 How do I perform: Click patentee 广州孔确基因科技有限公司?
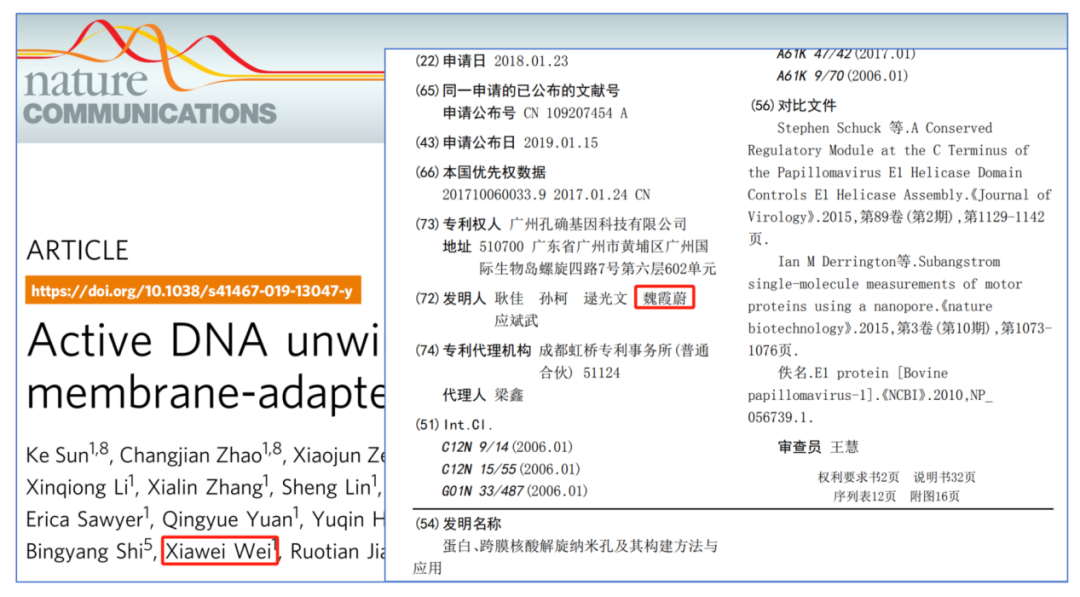click(x=598, y=223)
